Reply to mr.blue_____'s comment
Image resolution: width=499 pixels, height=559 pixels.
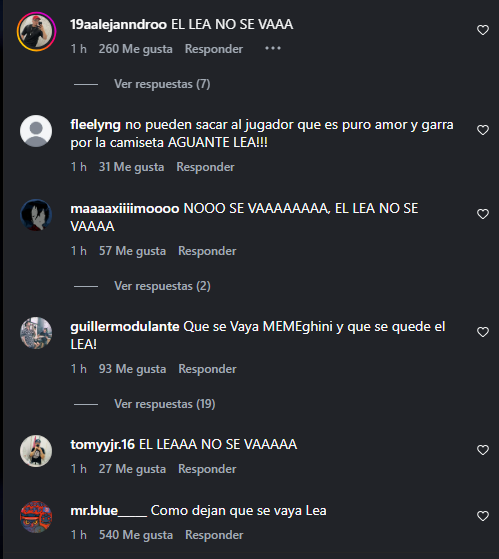(214, 535)
